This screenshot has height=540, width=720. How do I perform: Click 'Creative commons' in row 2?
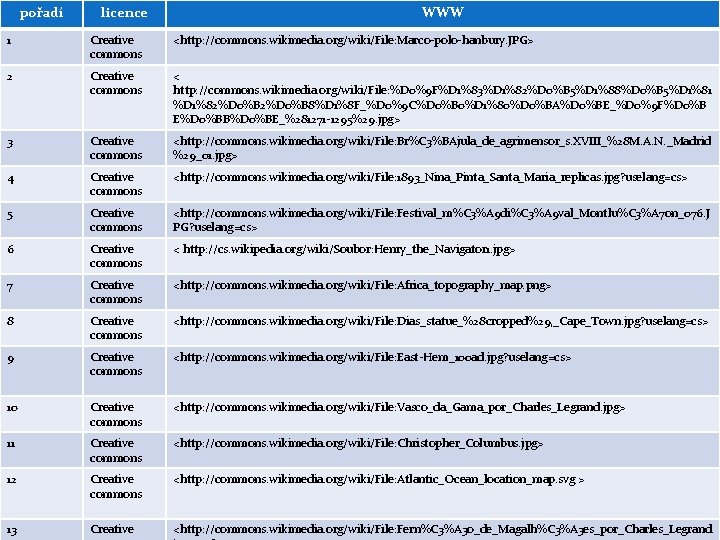[x=116, y=83]
